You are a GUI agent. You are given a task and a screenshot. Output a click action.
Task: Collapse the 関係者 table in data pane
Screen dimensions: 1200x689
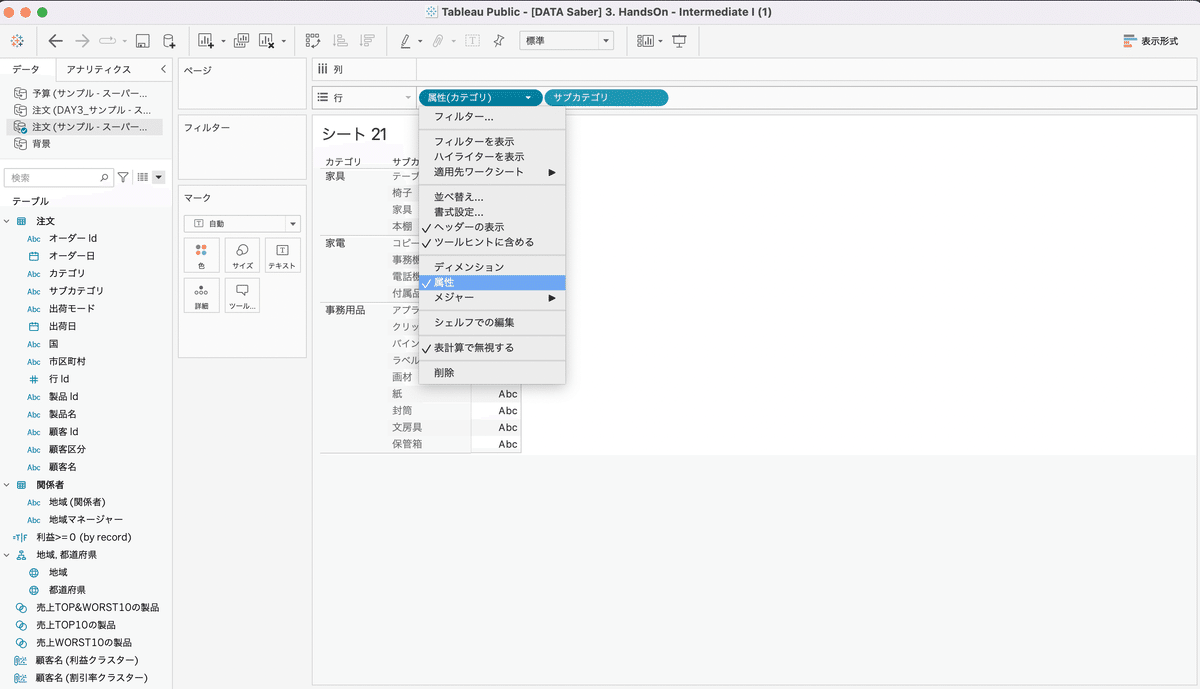[8, 485]
